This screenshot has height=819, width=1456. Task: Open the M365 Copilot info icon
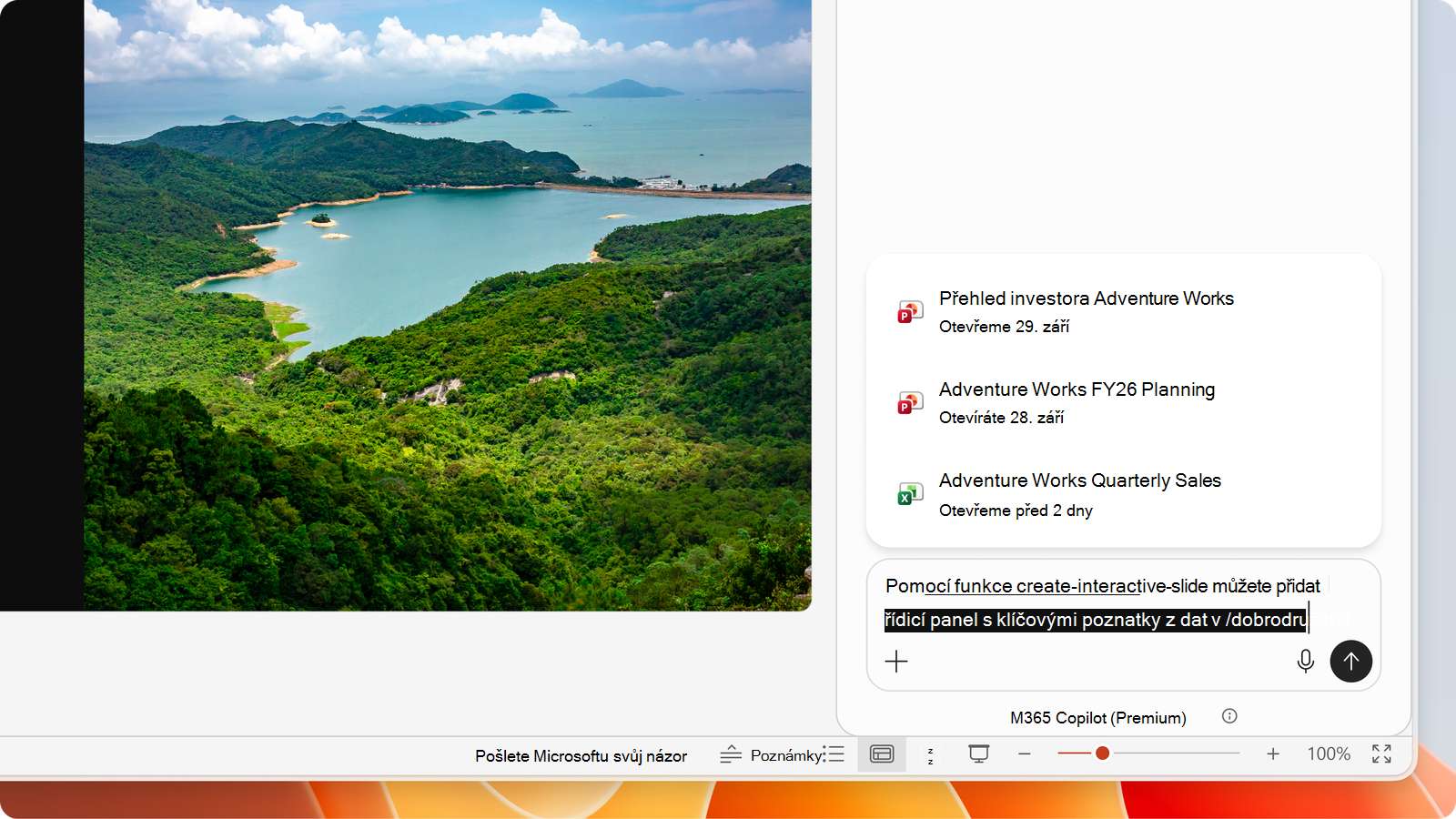click(x=1229, y=716)
